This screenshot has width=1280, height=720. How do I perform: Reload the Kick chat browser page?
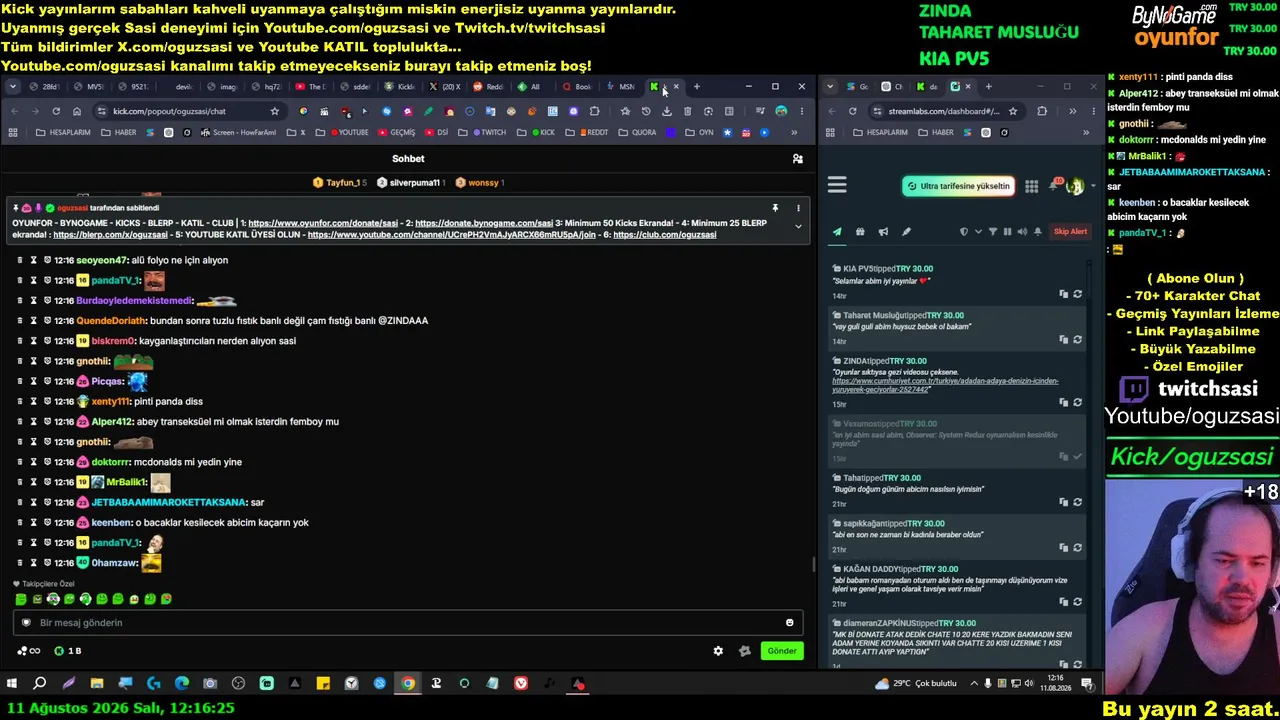56,111
